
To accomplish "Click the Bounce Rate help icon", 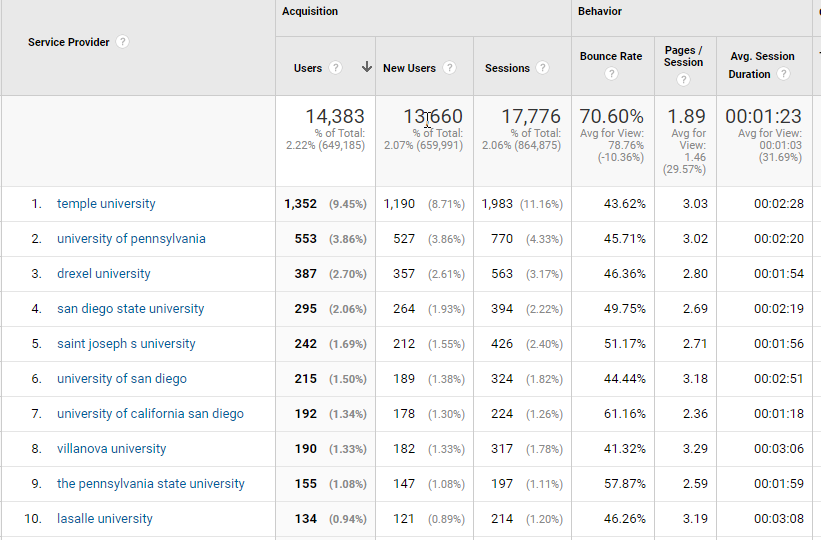I will pyautogui.click(x=611, y=75).
